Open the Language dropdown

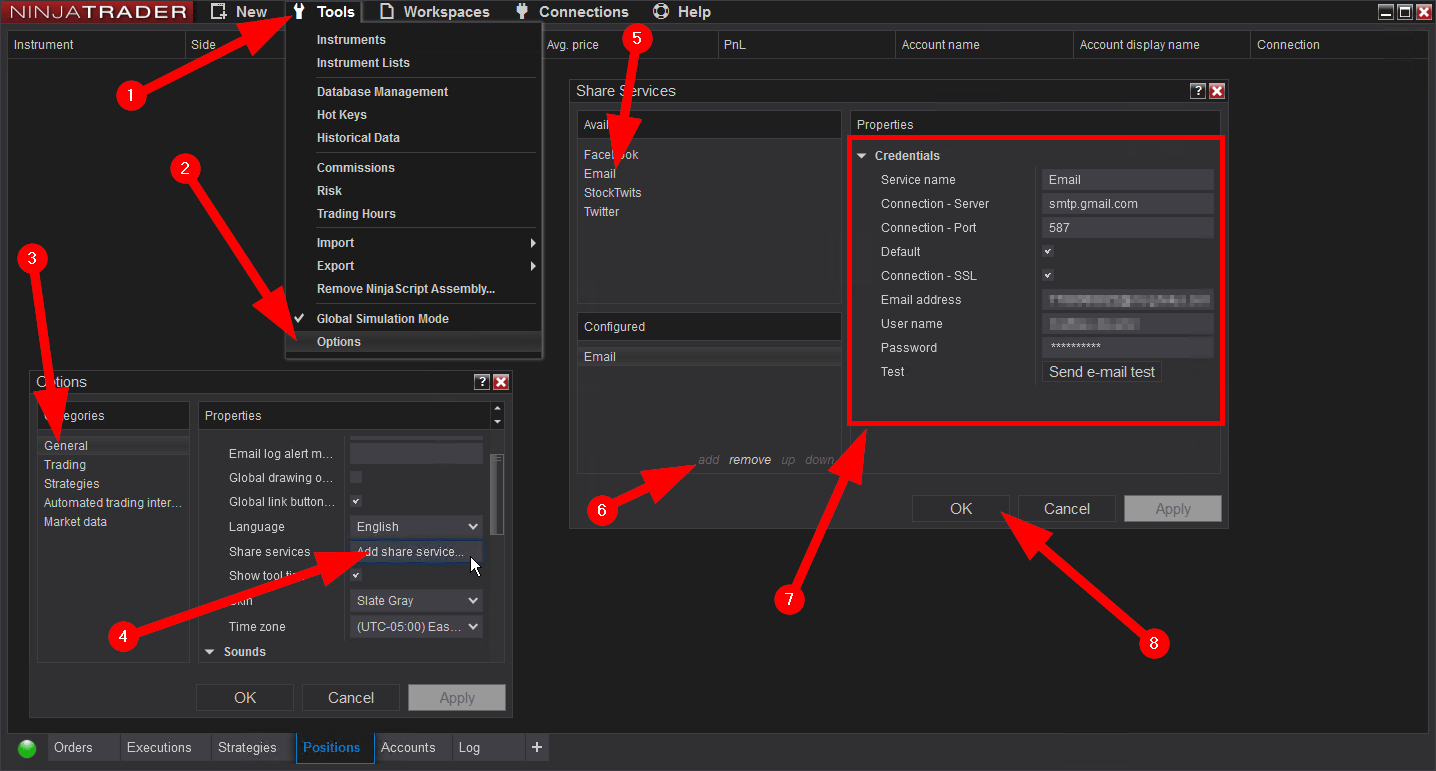tap(417, 527)
